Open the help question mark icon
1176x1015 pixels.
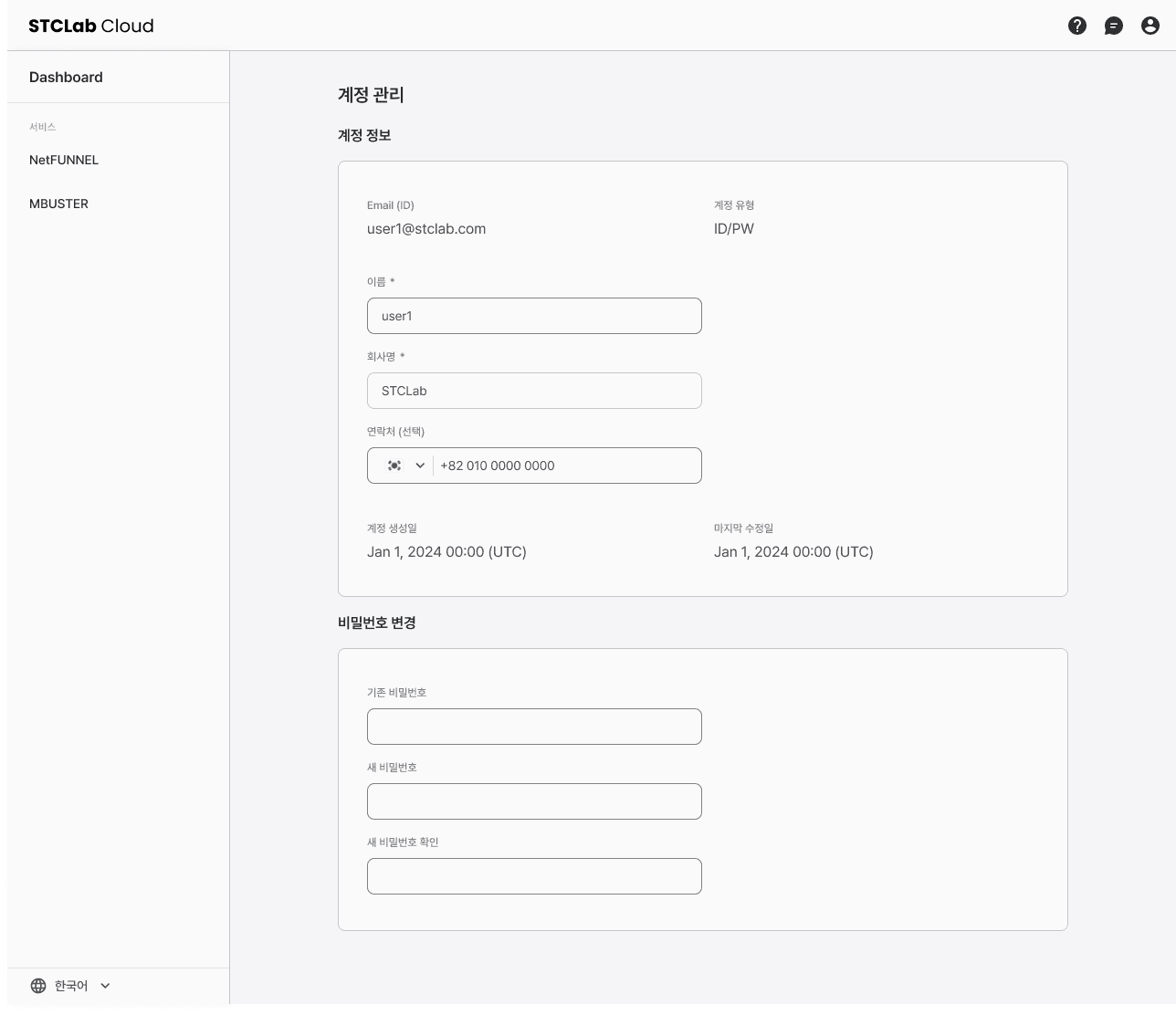(1077, 26)
